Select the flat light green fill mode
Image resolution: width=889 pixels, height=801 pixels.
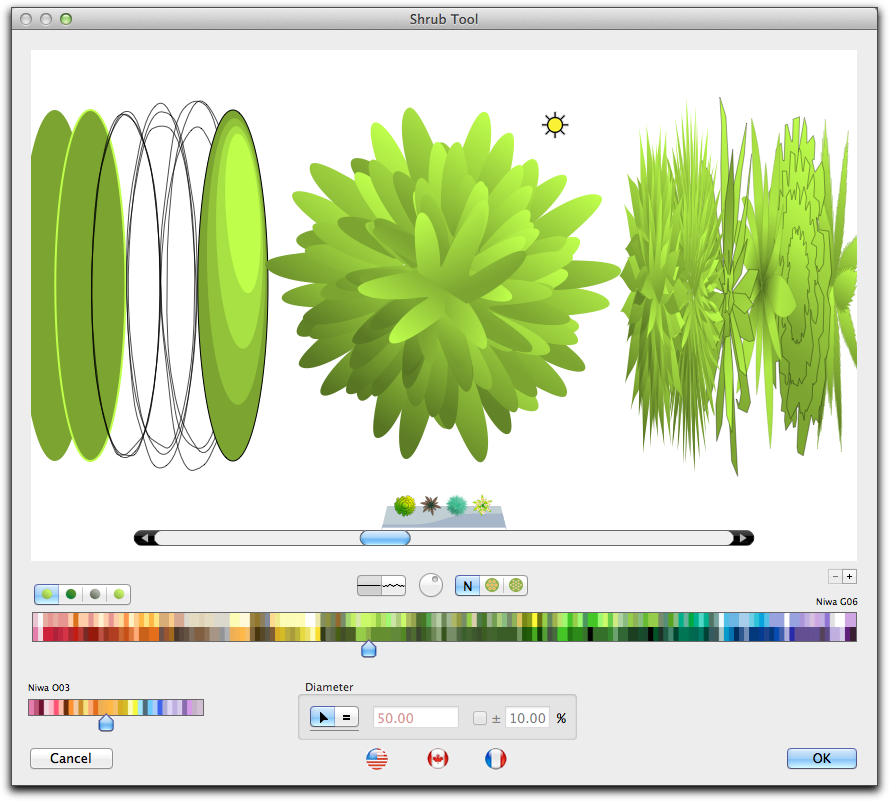coord(118,594)
